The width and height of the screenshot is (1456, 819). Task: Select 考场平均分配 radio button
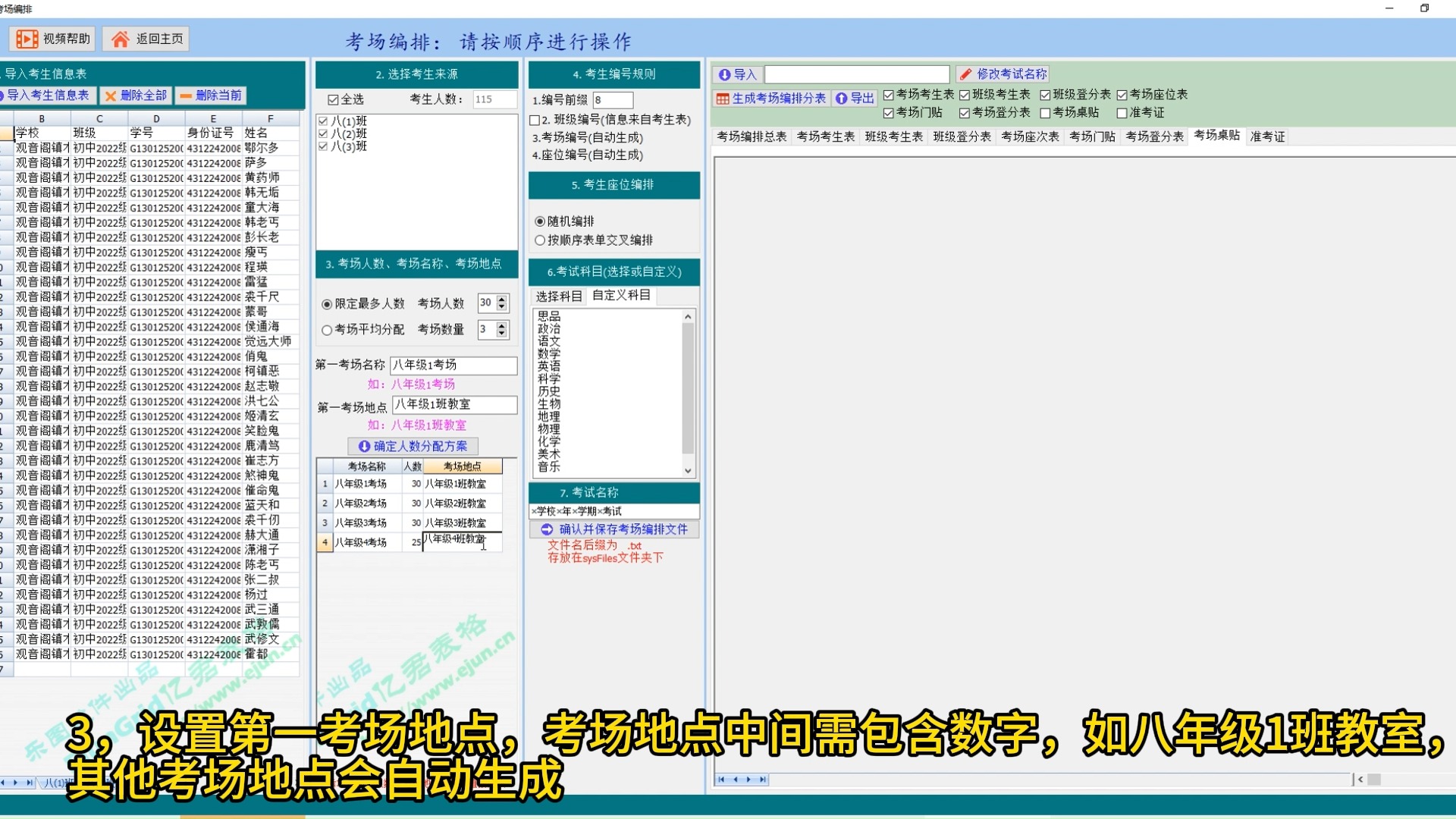[x=327, y=330]
